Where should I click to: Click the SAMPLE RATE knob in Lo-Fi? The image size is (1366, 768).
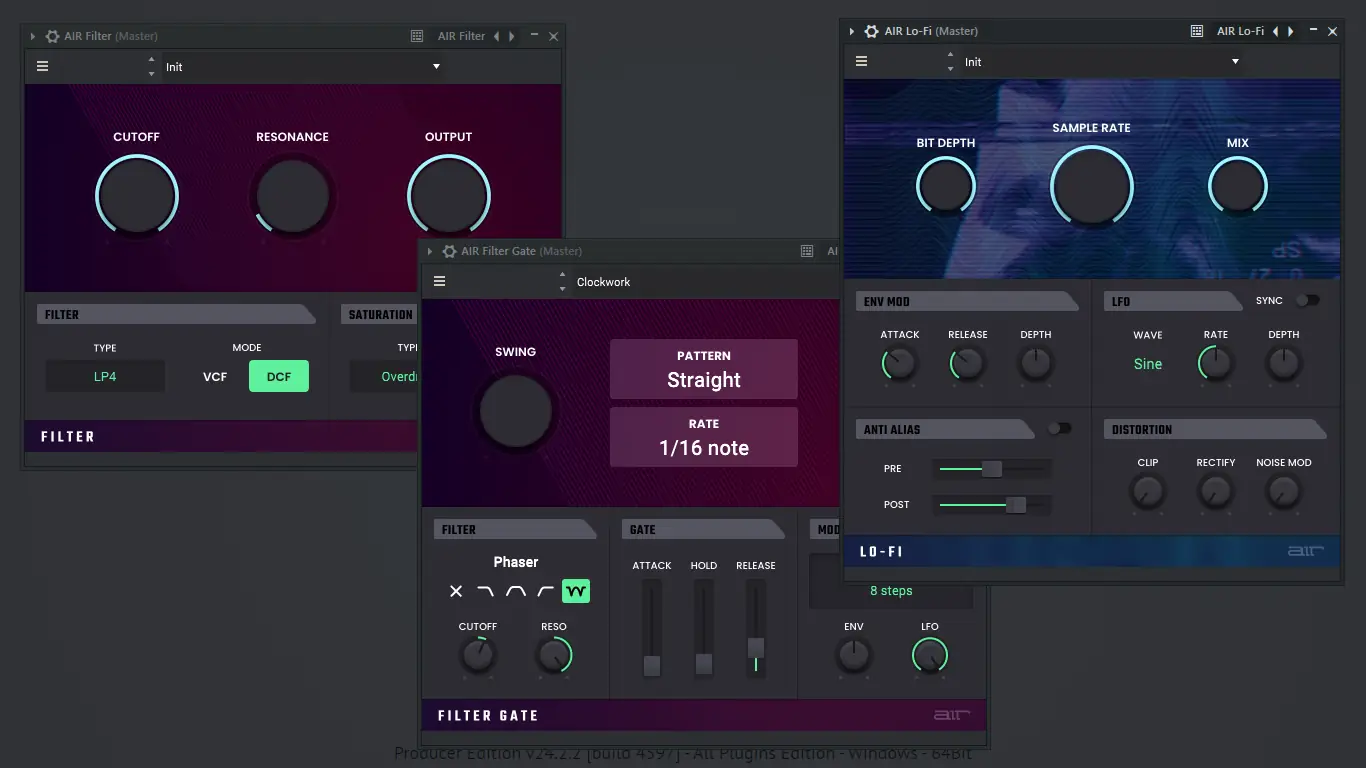(x=1092, y=187)
